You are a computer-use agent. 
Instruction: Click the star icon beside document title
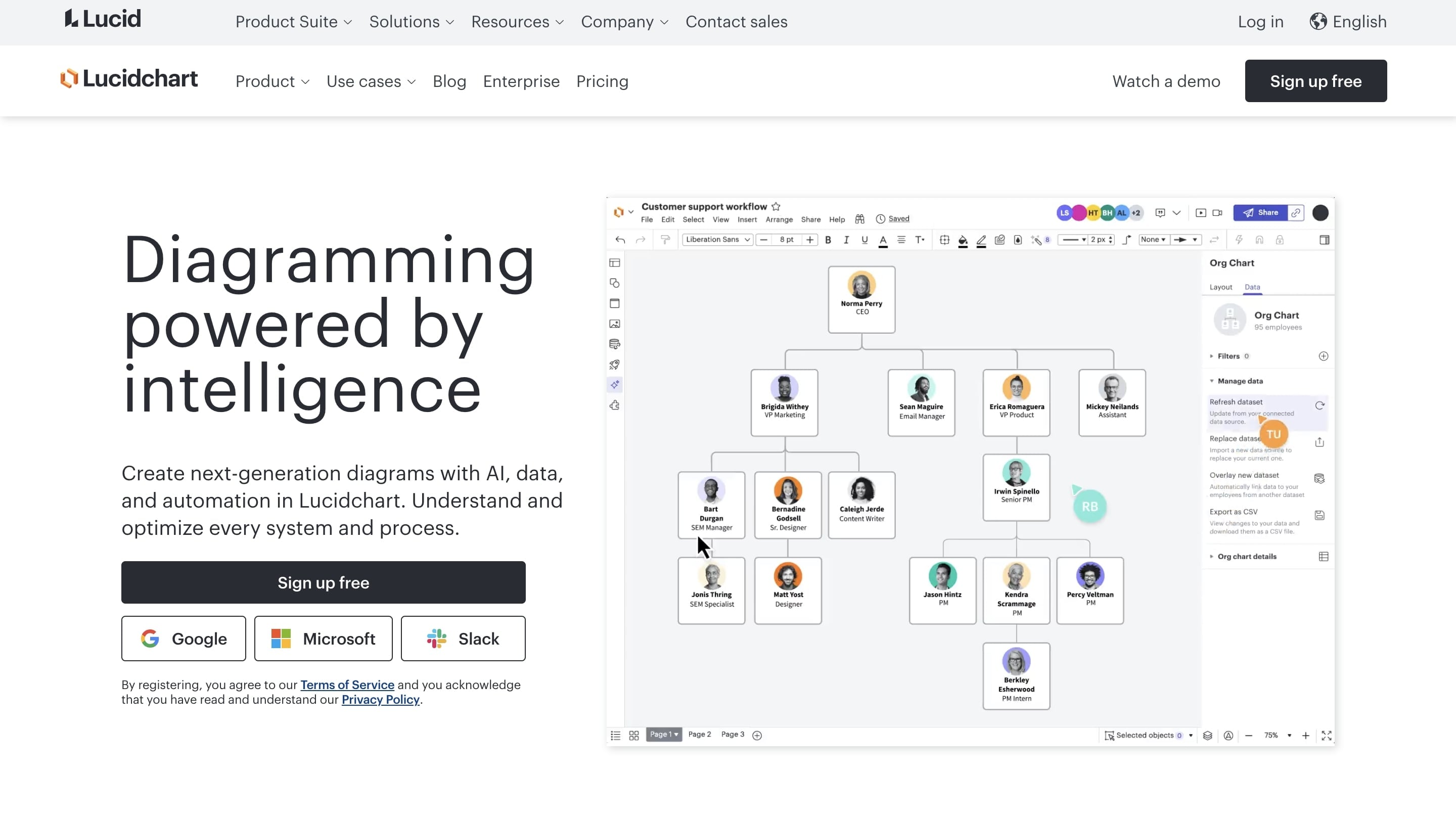(776, 206)
